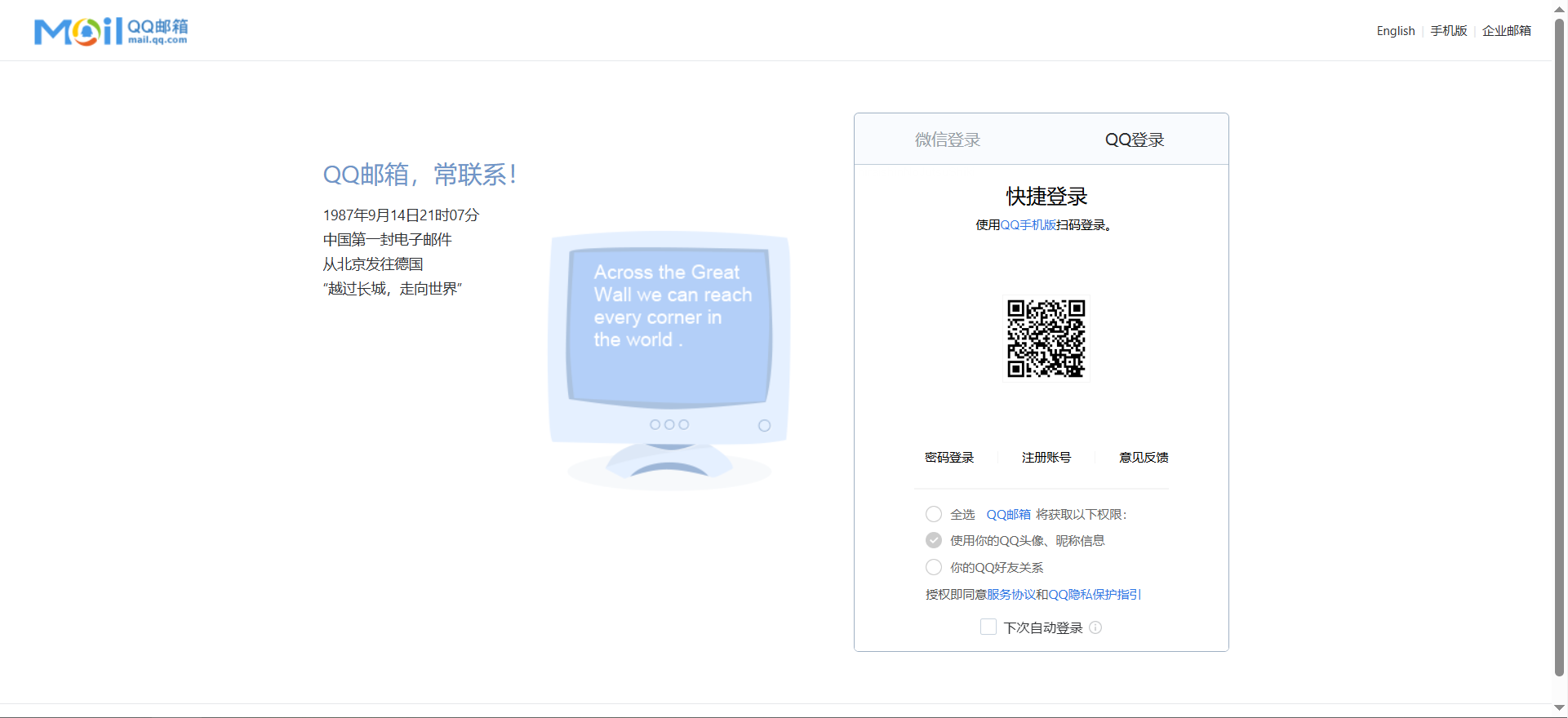Tick the 下次自动登录 checkbox
This screenshot has width=1568, height=718.
[x=988, y=627]
